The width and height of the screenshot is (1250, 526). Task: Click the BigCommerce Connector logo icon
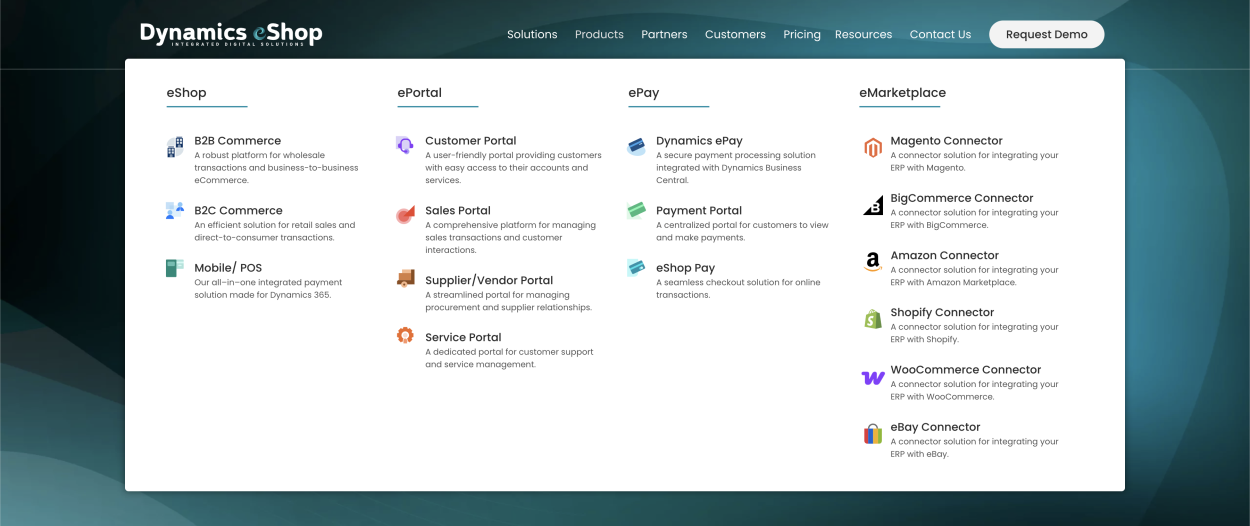coord(873,205)
